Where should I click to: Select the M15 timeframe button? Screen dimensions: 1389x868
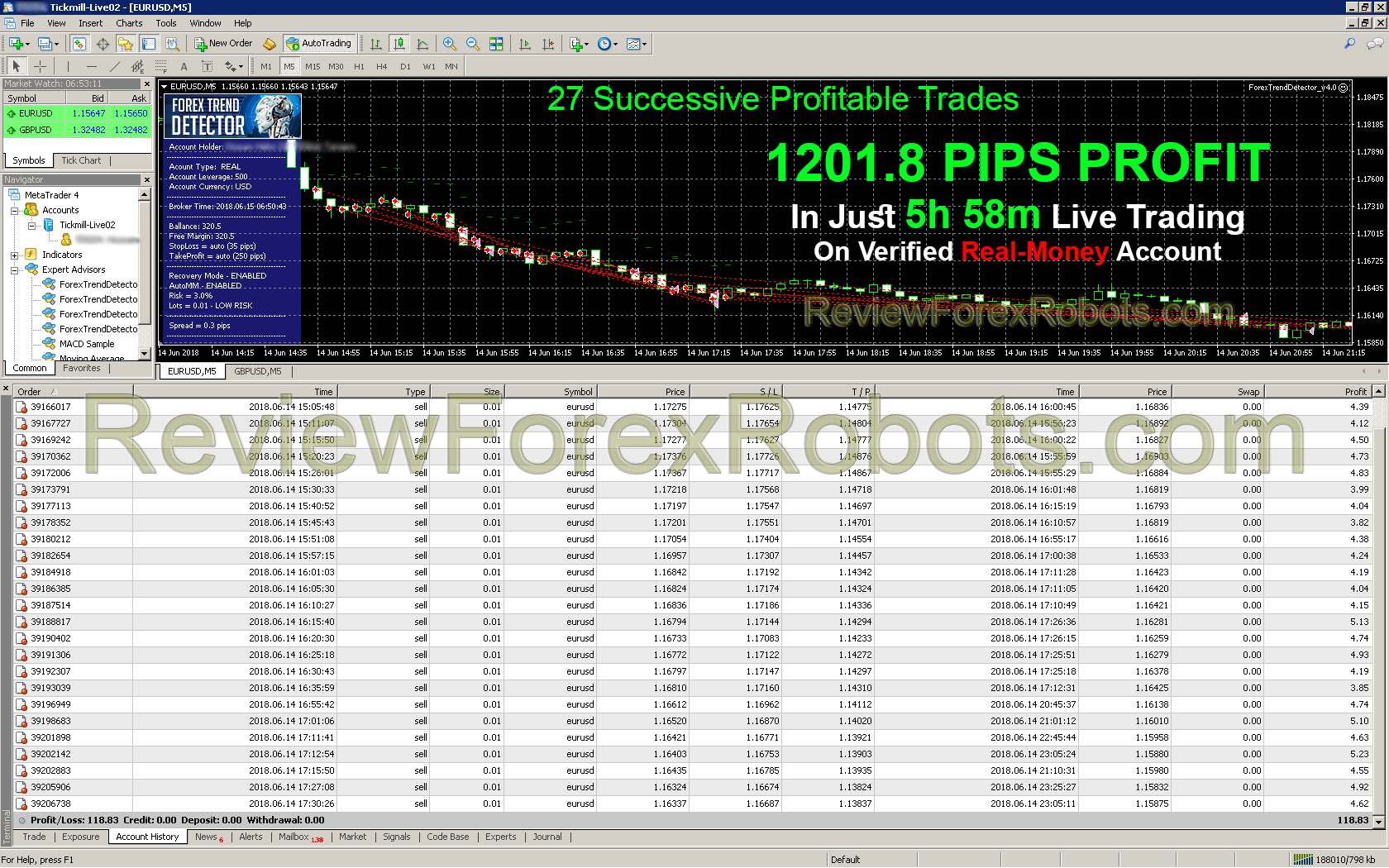coord(313,67)
